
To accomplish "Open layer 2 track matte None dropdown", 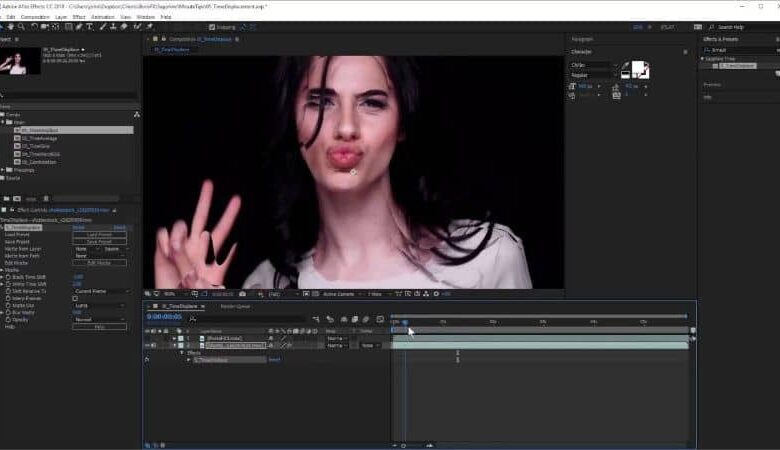I will tap(370, 346).
